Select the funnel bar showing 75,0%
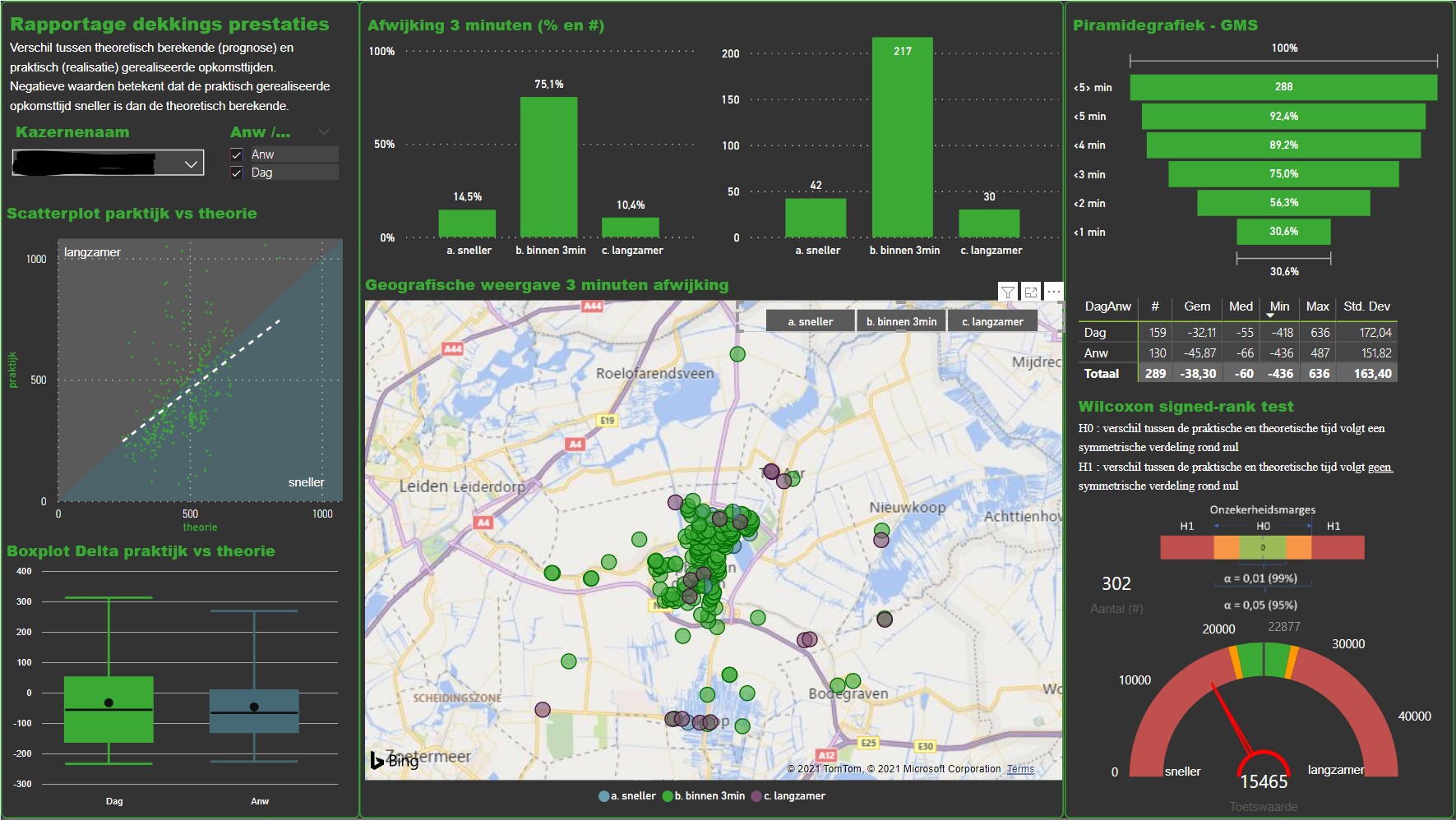The width and height of the screenshot is (1456, 820). pos(1283,173)
